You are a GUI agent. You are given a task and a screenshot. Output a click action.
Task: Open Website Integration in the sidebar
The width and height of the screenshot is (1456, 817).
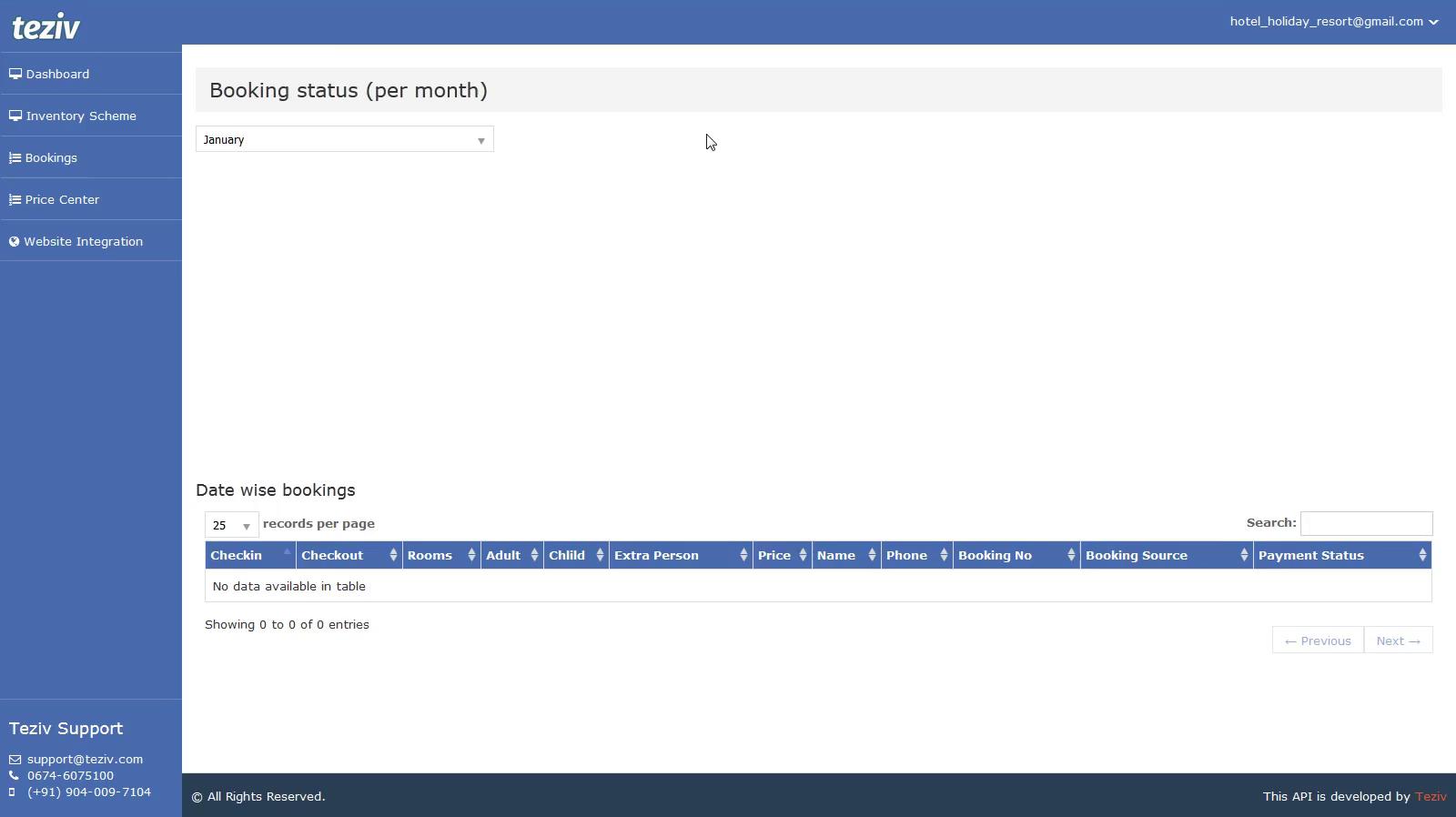(x=91, y=241)
